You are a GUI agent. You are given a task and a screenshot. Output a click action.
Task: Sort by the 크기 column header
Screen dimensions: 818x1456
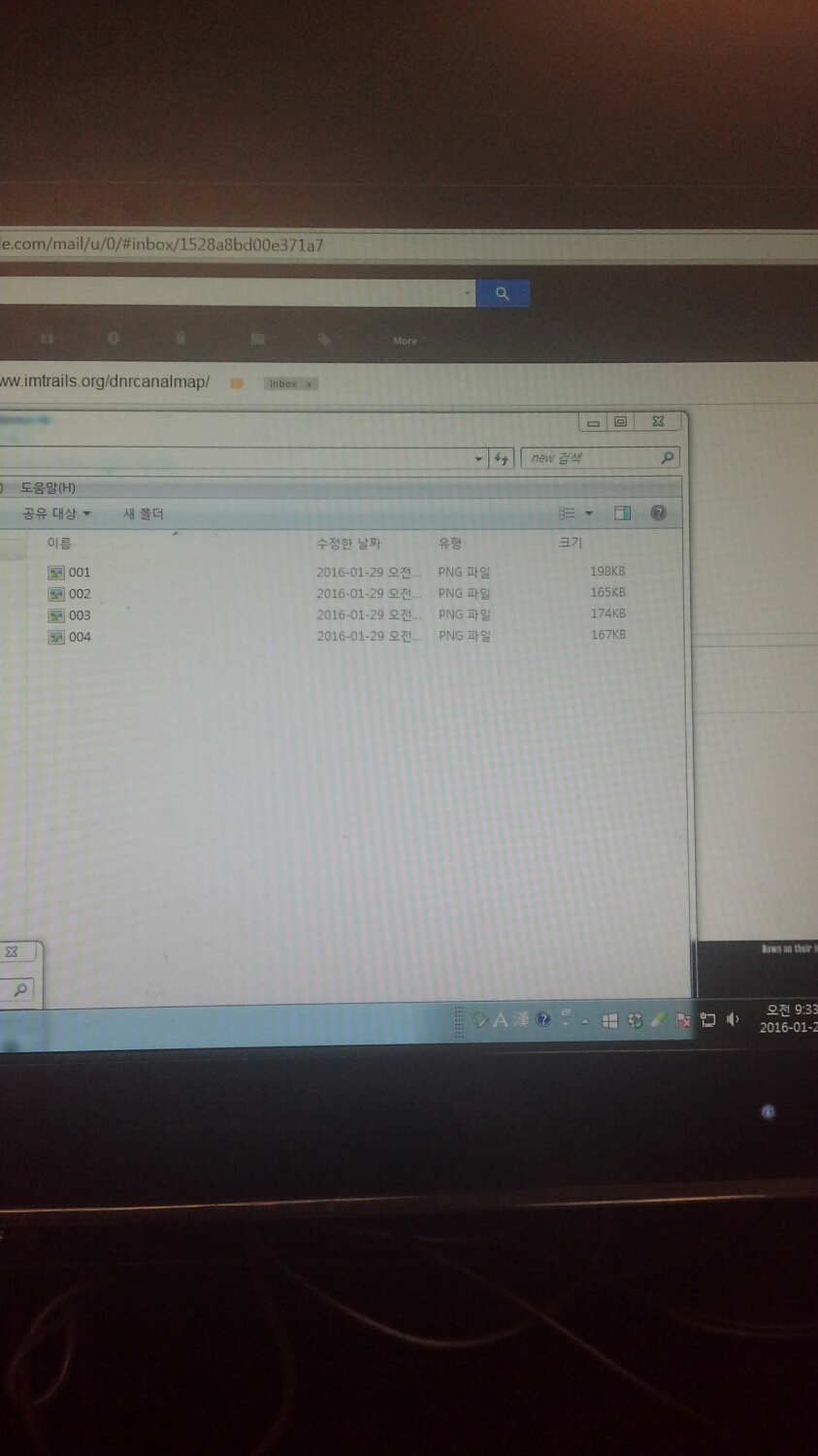(x=571, y=543)
